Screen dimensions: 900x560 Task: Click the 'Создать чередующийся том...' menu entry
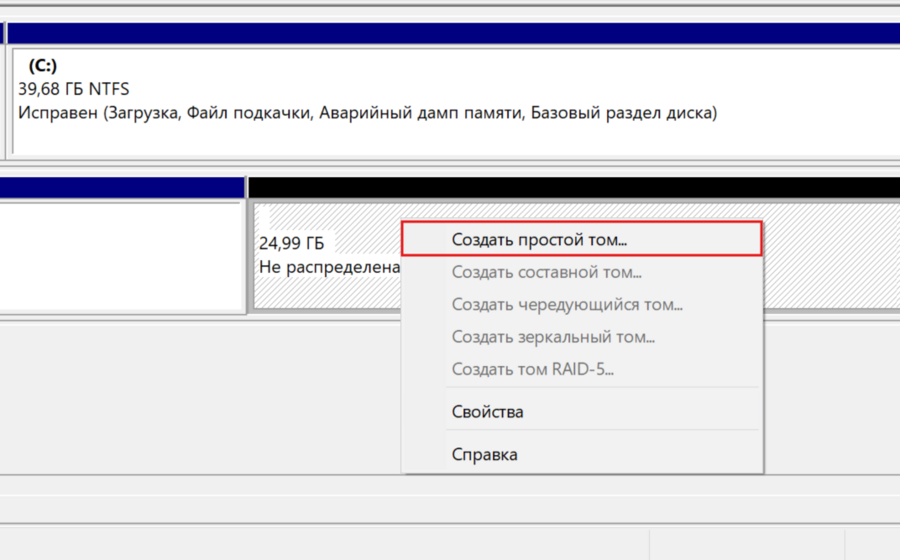tap(567, 305)
